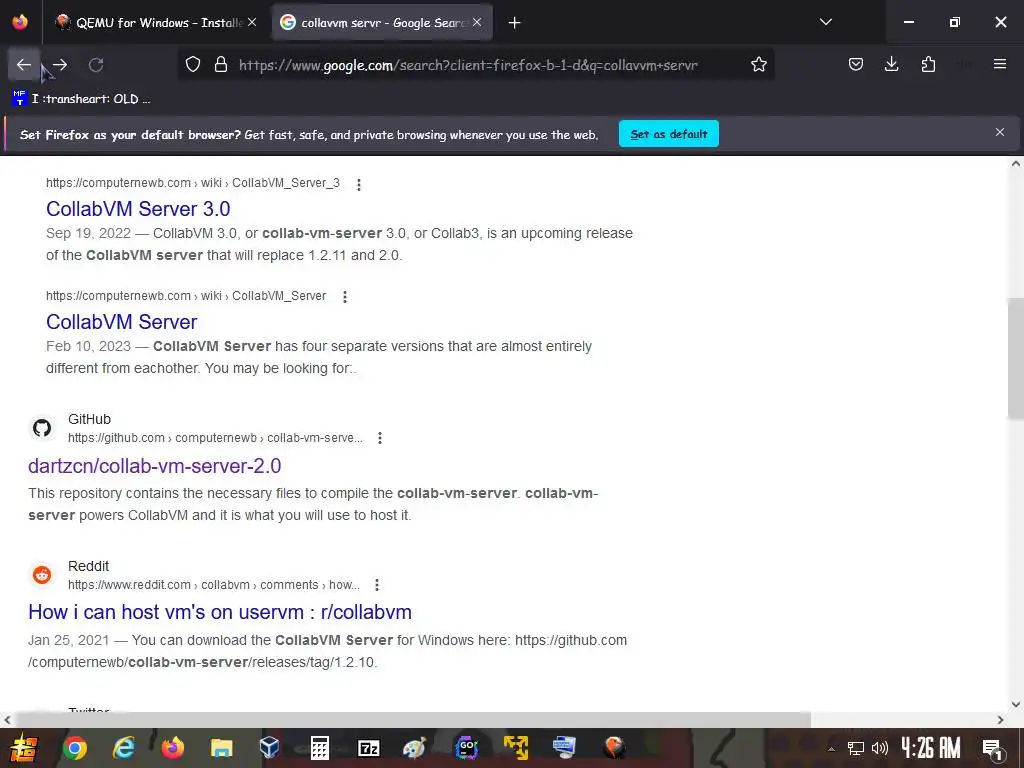Open dartzcn/collab-vm-server-2.0 GitHub result
The height and width of the screenshot is (768, 1024).
pyautogui.click(x=155, y=466)
